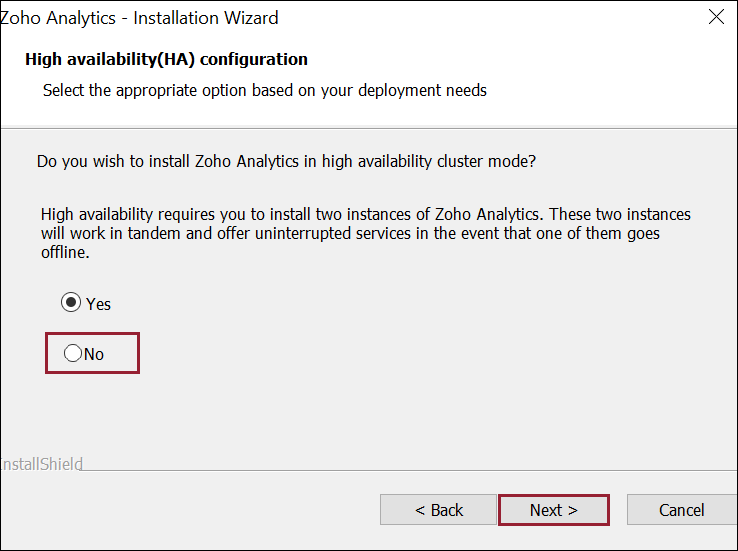This screenshot has height=551, width=738.
Task: Click the "Yes" option label text
Action: (98, 304)
